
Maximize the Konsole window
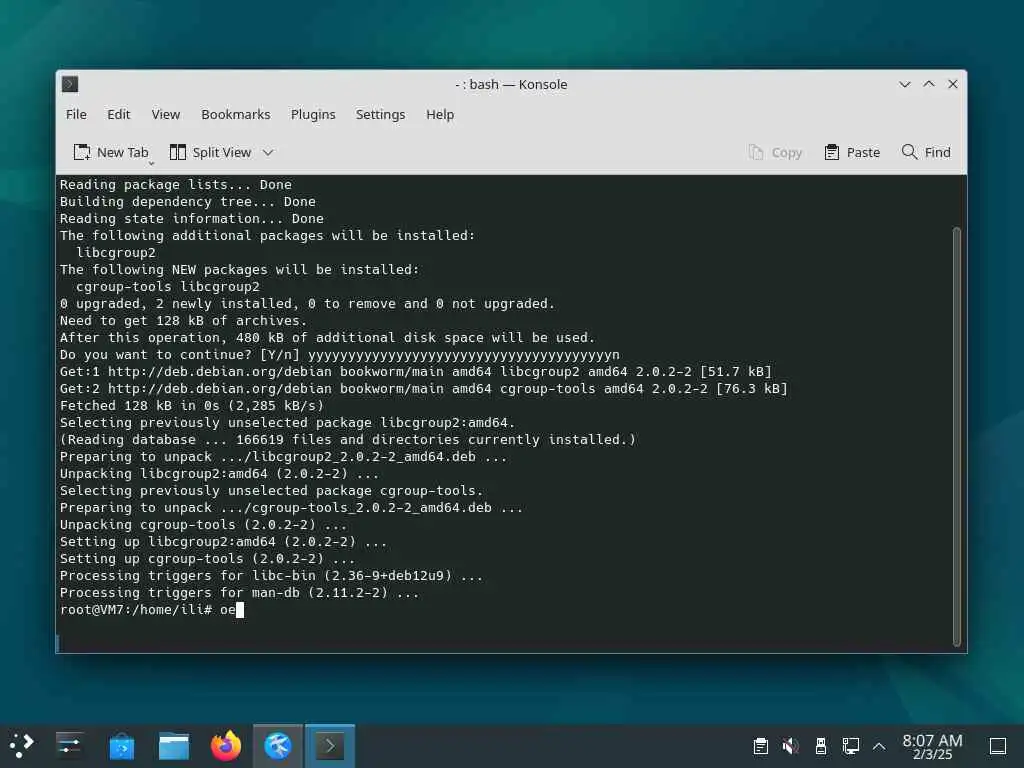click(x=929, y=84)
